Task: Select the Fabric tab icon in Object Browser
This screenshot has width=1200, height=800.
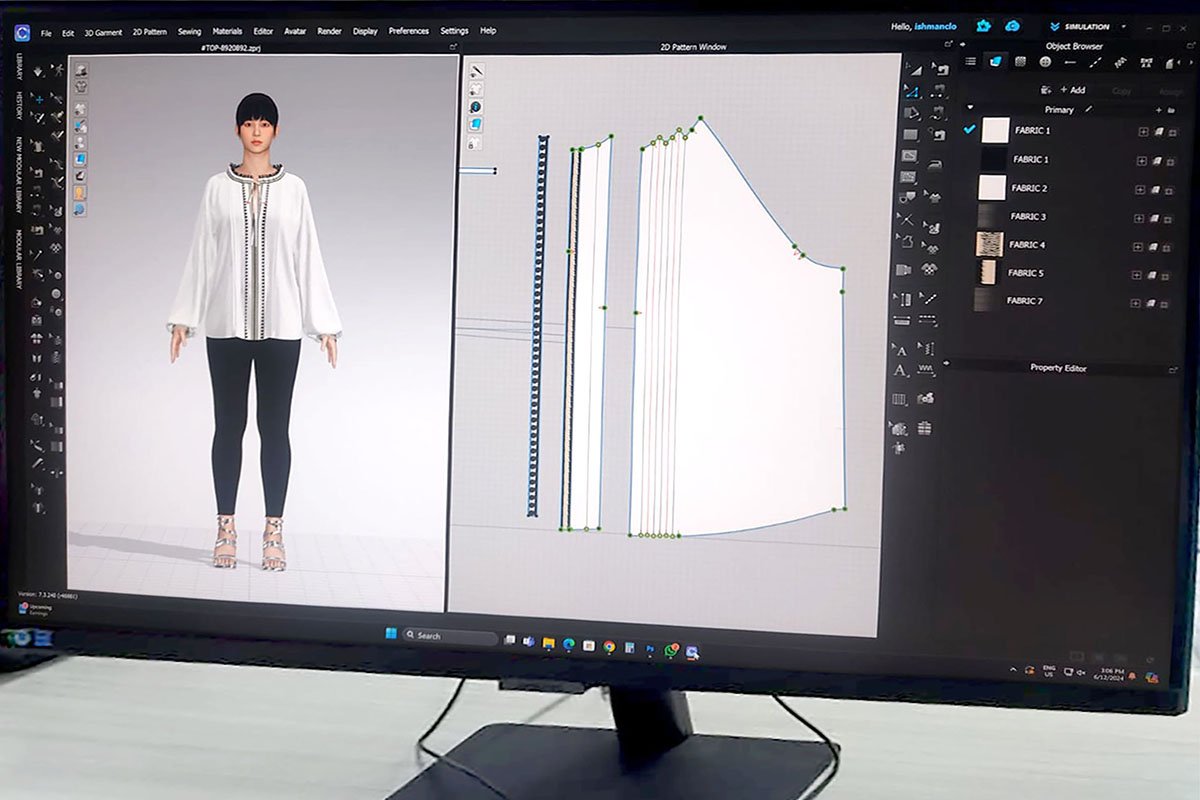Action: [995, 62]
